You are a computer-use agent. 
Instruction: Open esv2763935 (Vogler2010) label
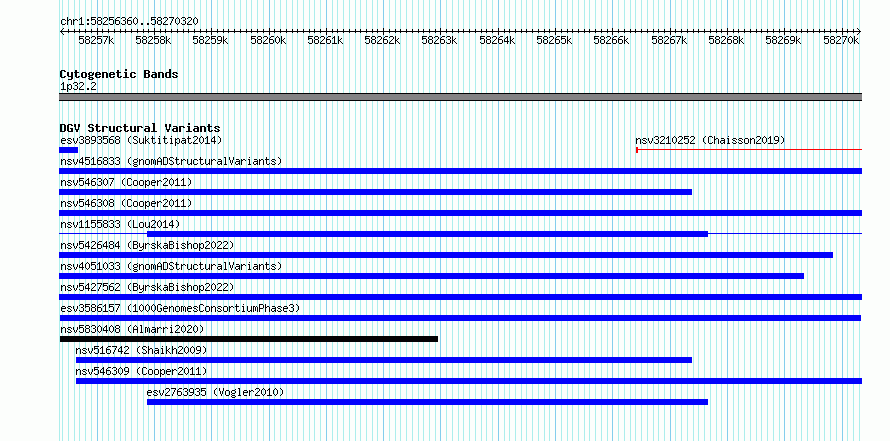(215, 392)
